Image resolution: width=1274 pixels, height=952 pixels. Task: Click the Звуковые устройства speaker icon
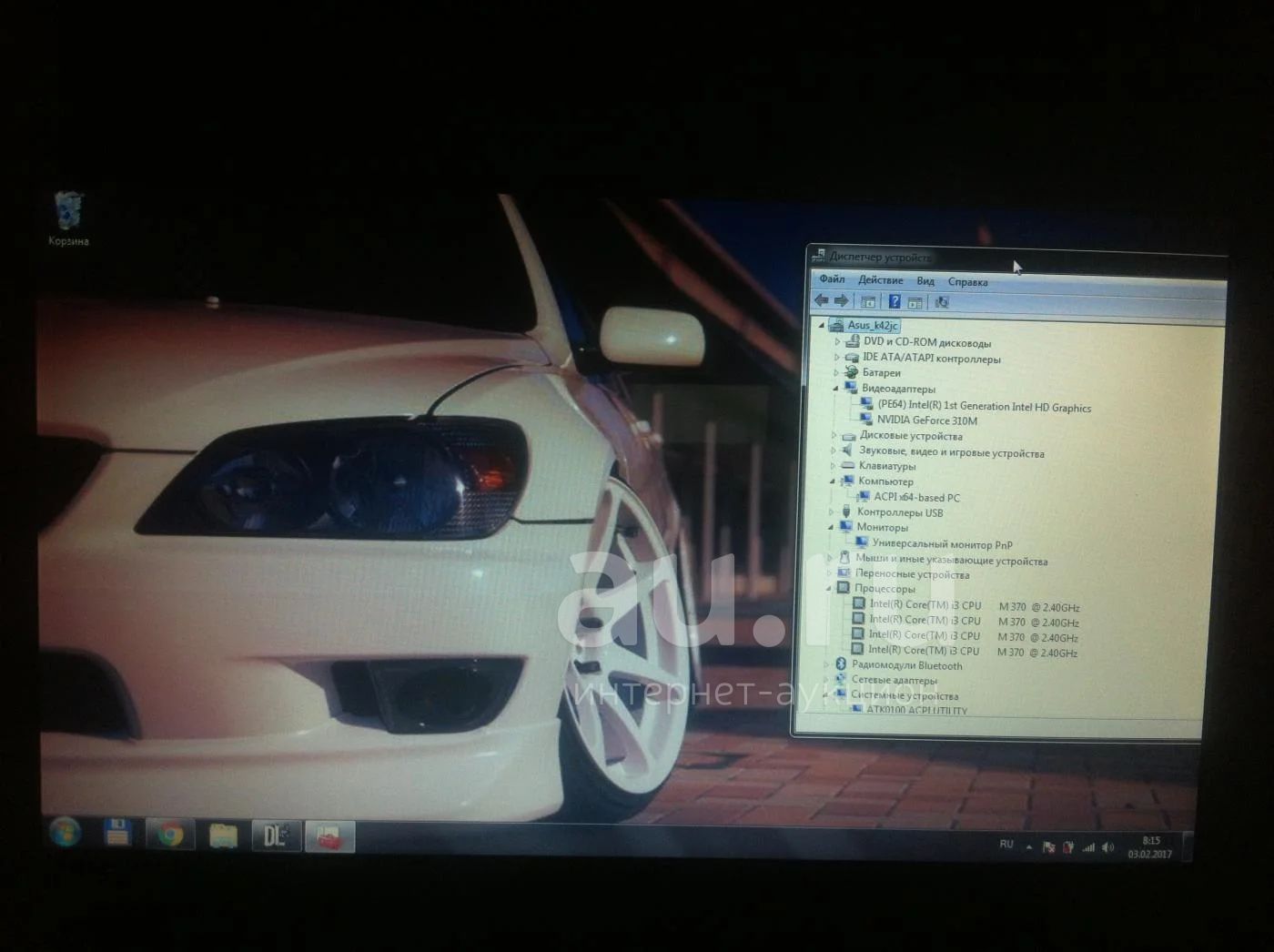(848, 451)
